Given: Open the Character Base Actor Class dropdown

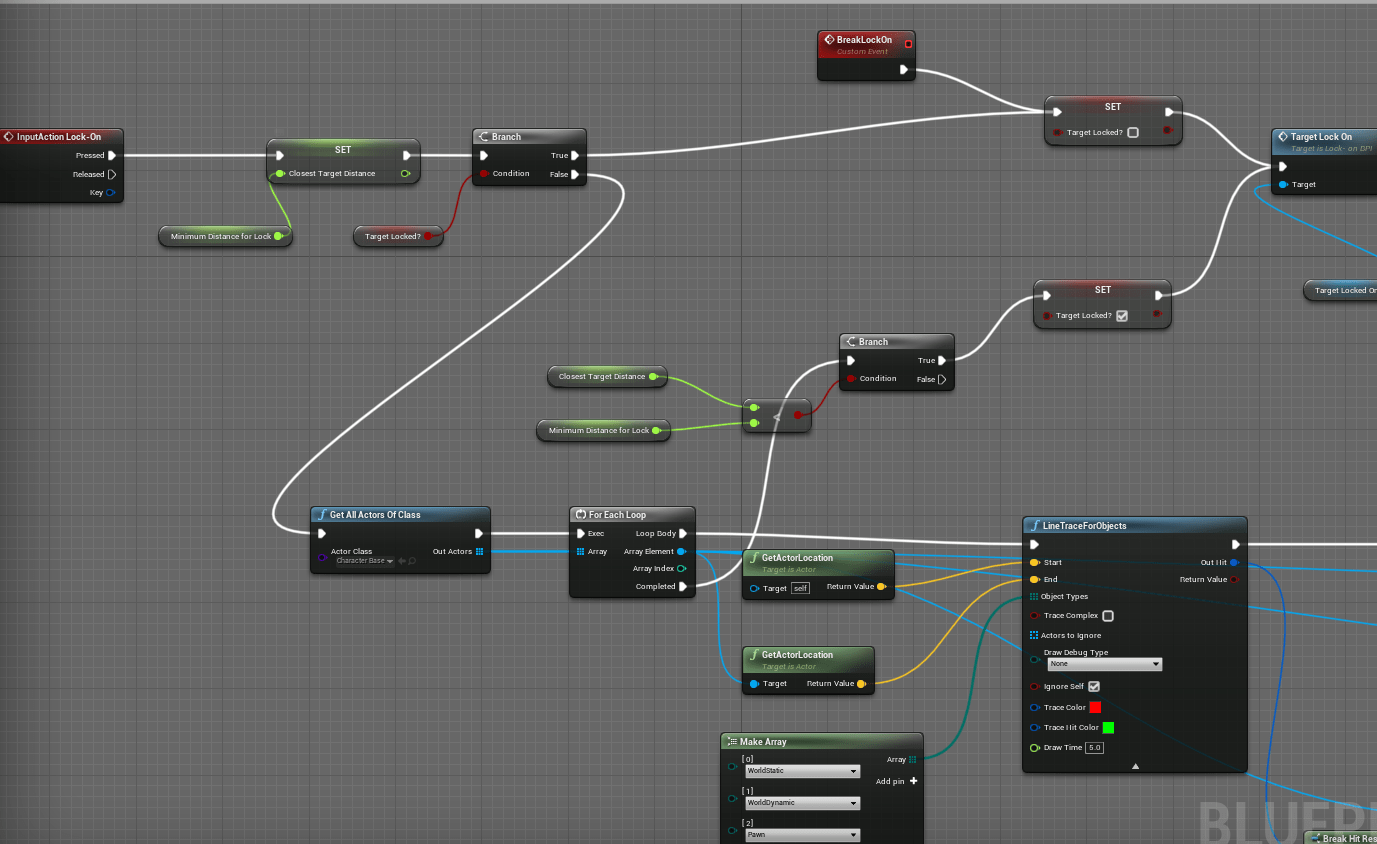Looking at the screenshot, I should coord(364,561).
